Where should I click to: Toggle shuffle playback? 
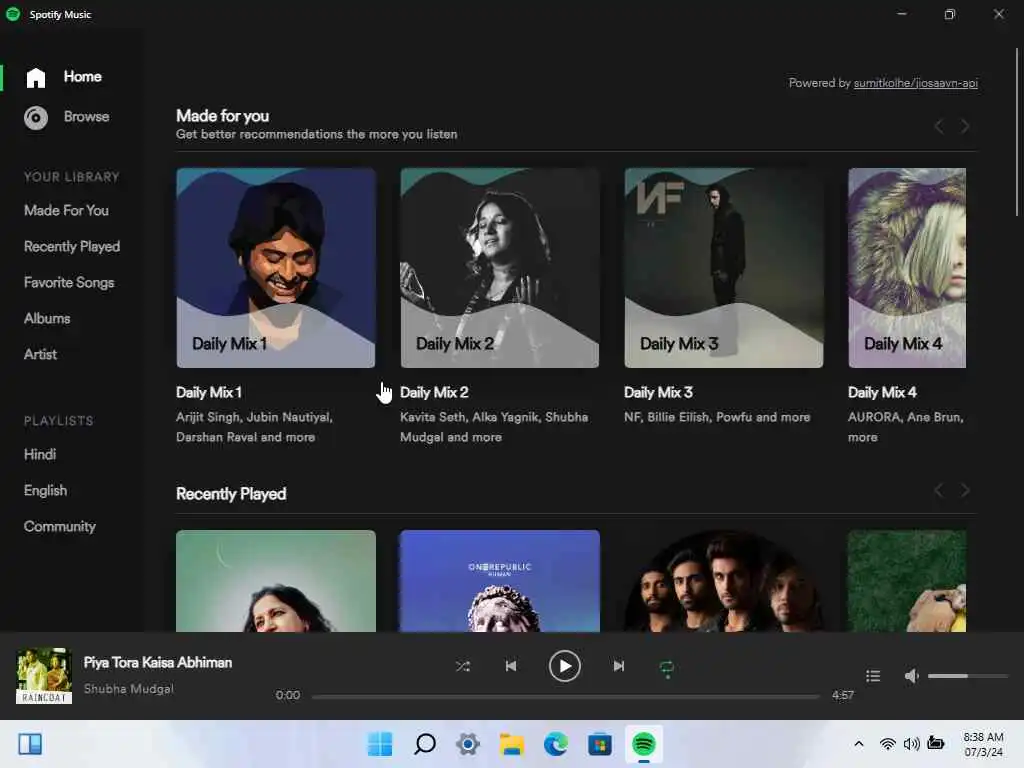click(462, 666)
